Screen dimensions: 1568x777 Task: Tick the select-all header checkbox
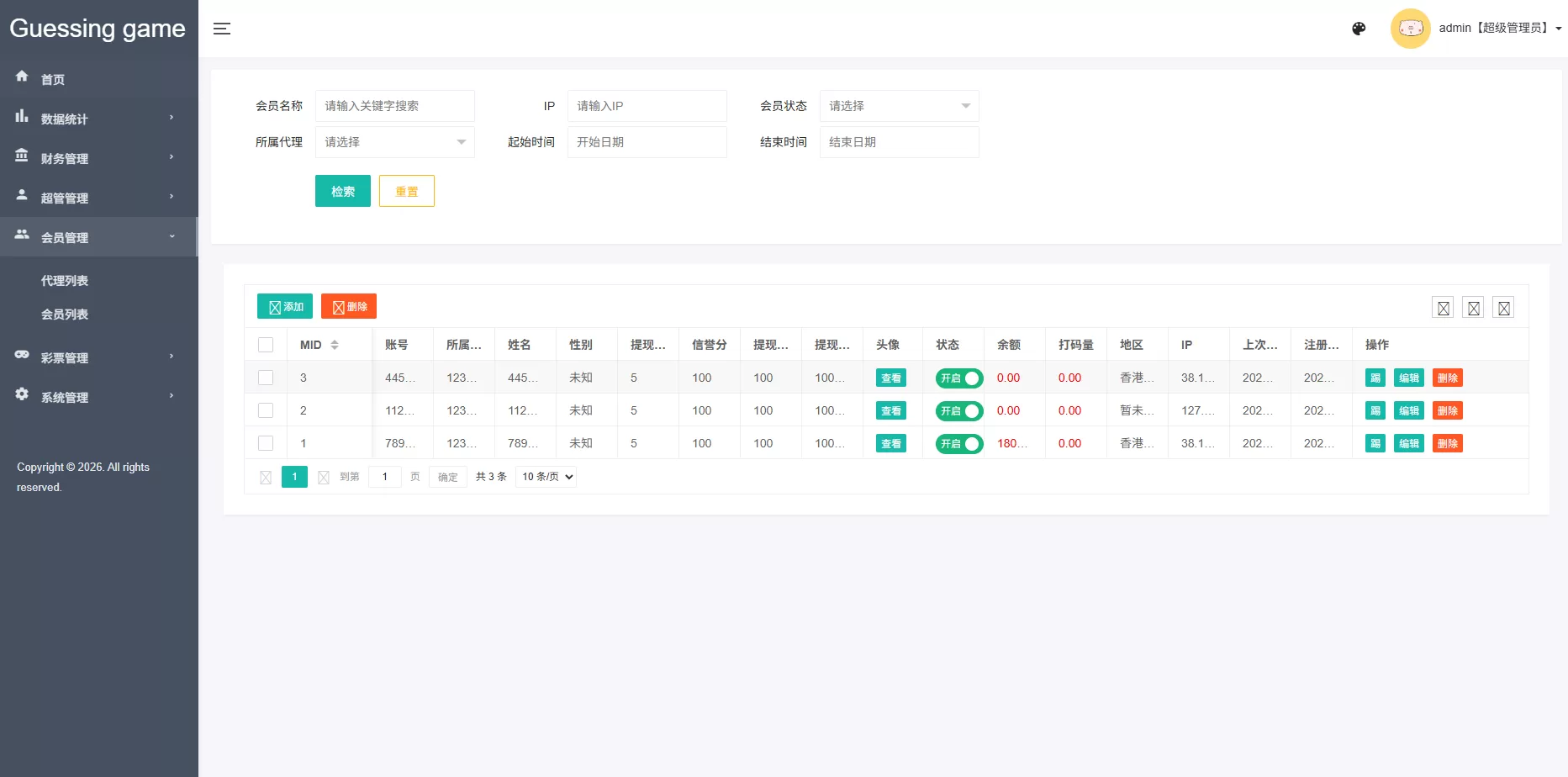[266, 345]
